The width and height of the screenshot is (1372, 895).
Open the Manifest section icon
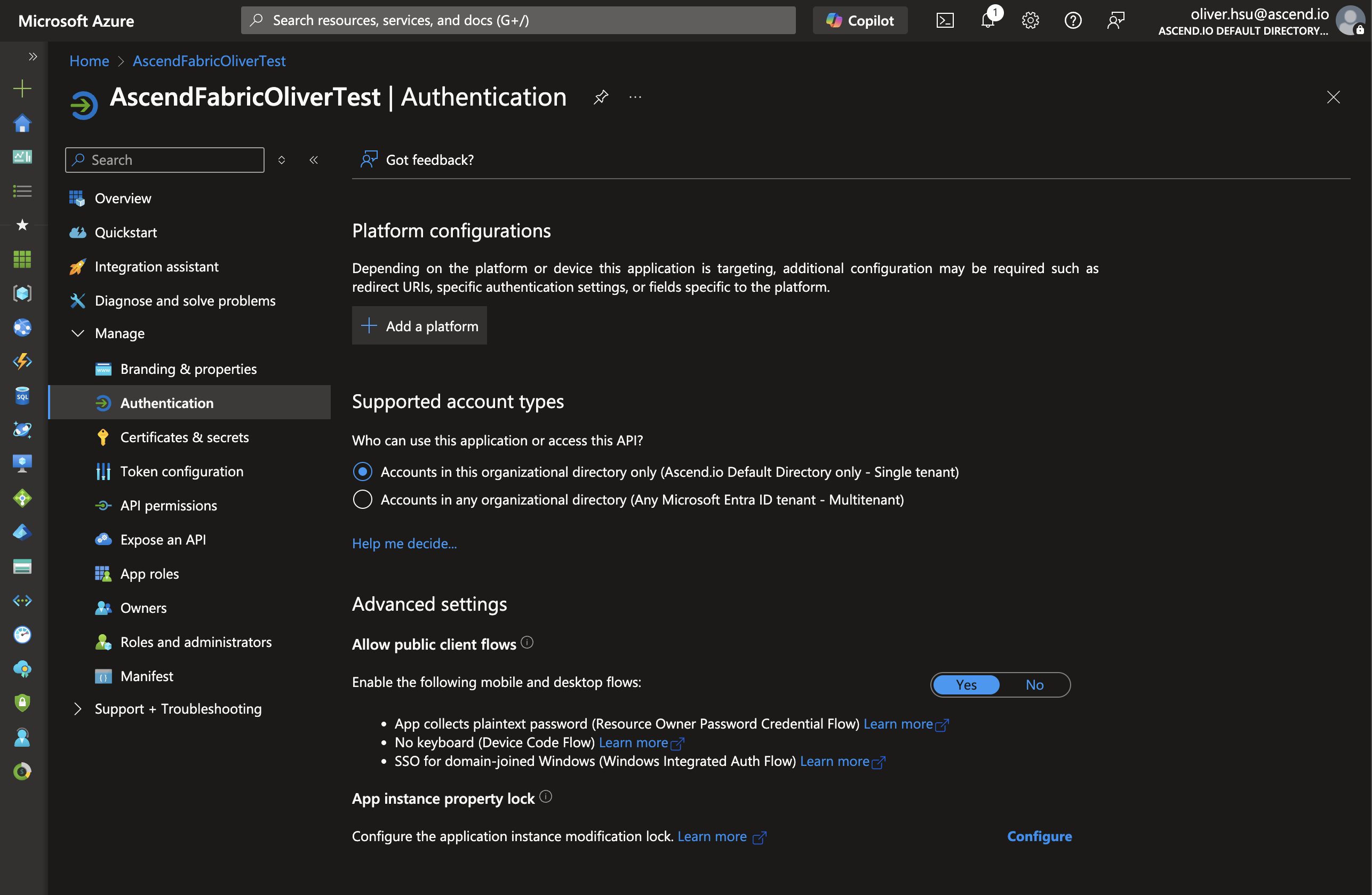pyautogui.click(x=103, y=675)
